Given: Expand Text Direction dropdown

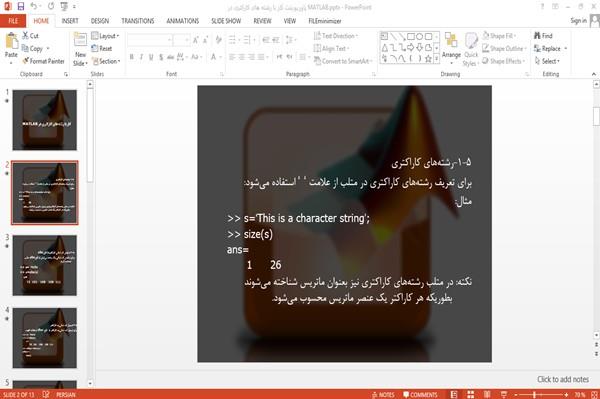Looking at the screenshot, I should point(336,36).
